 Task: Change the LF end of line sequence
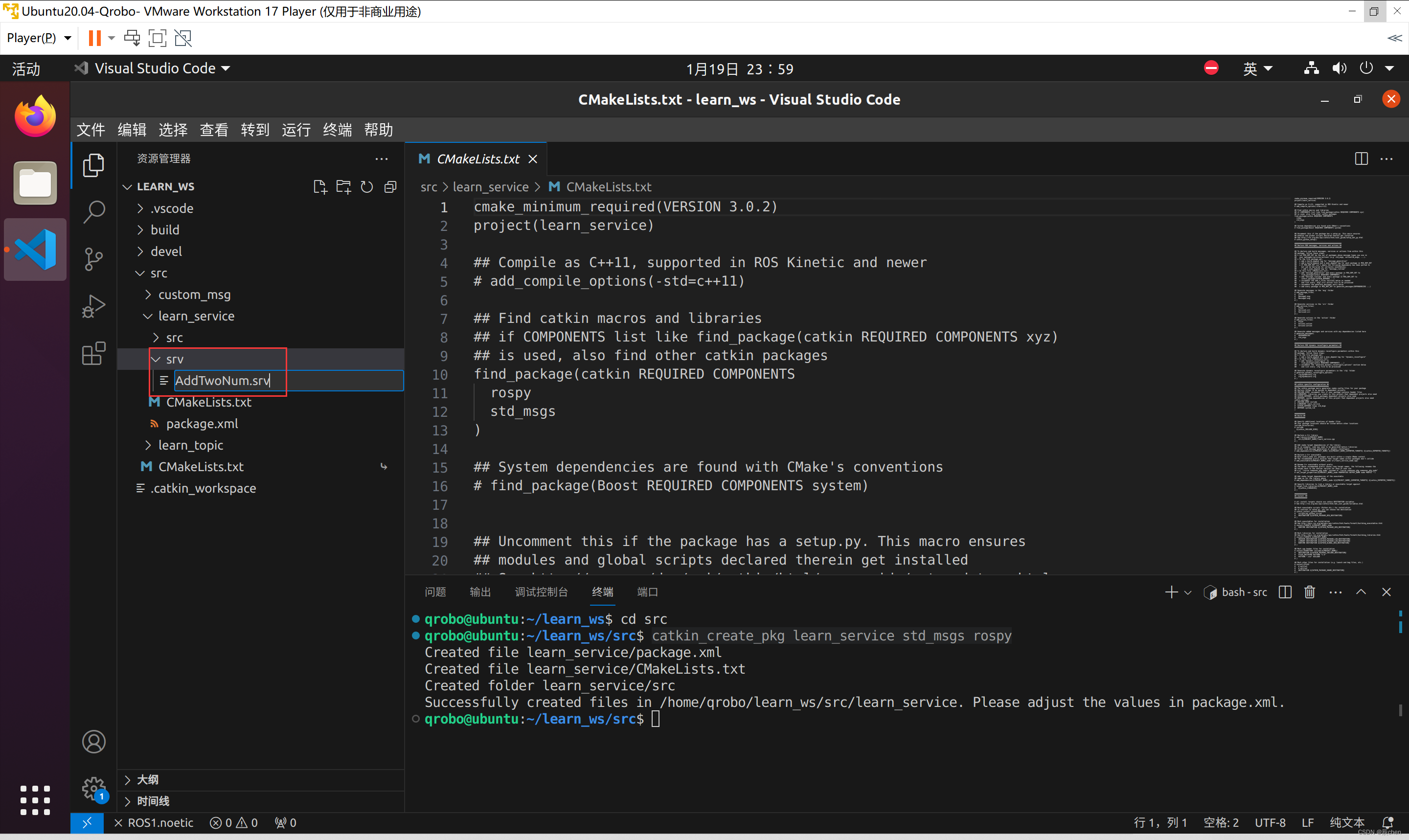click(1307, 822)
